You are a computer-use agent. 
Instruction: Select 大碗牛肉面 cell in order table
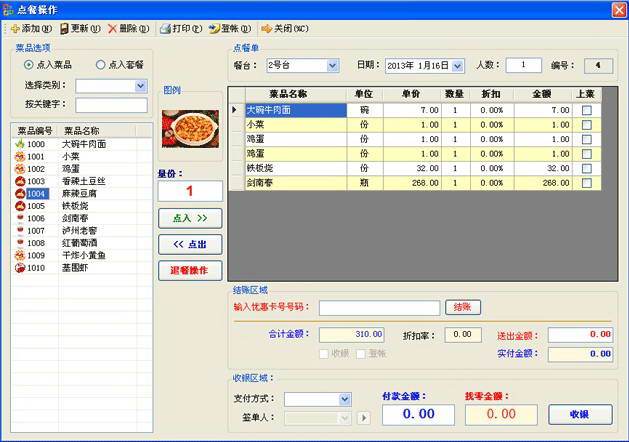[x=296, y=110]
